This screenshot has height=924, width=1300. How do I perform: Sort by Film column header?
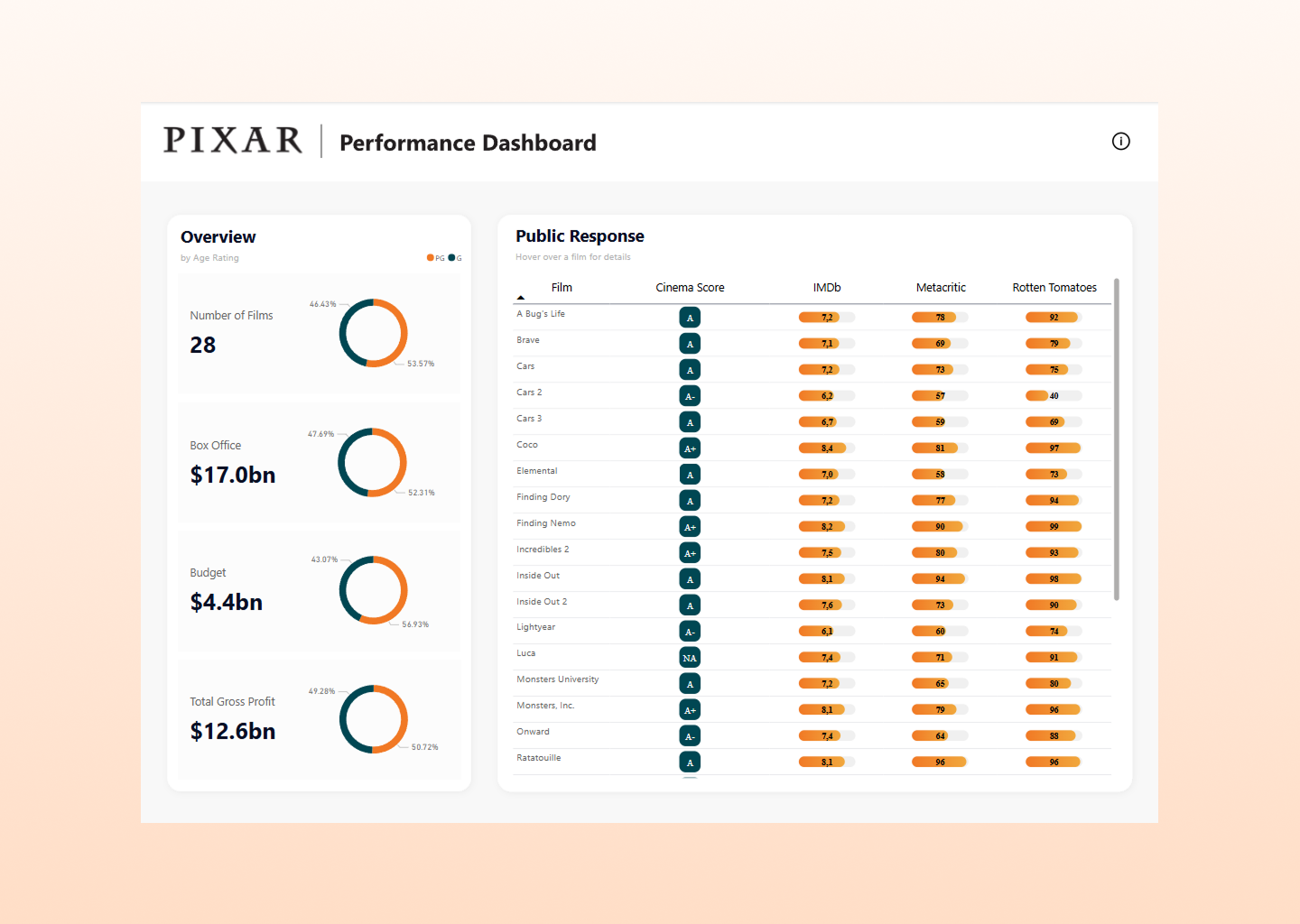pos(562,288)
